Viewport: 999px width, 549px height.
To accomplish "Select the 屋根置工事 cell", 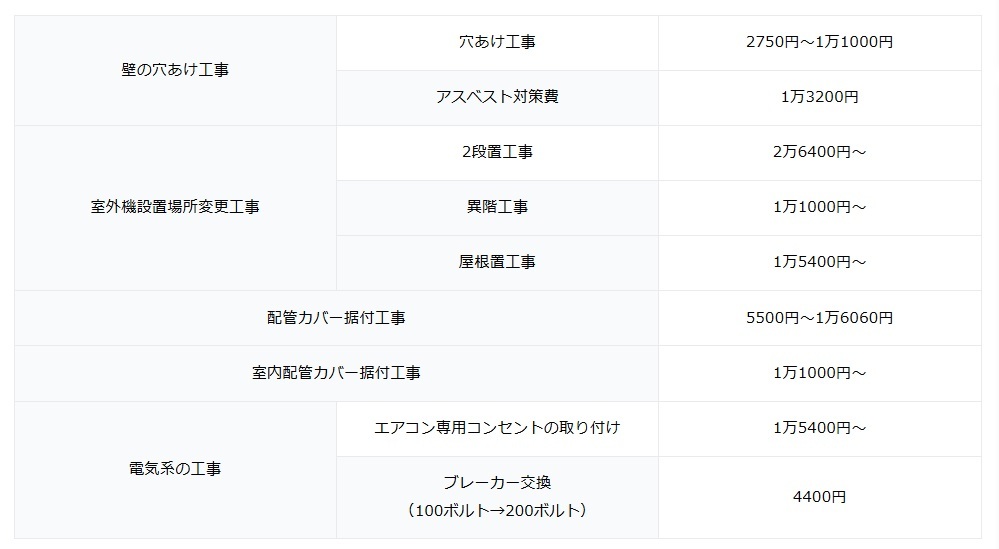I will point(498,262).
